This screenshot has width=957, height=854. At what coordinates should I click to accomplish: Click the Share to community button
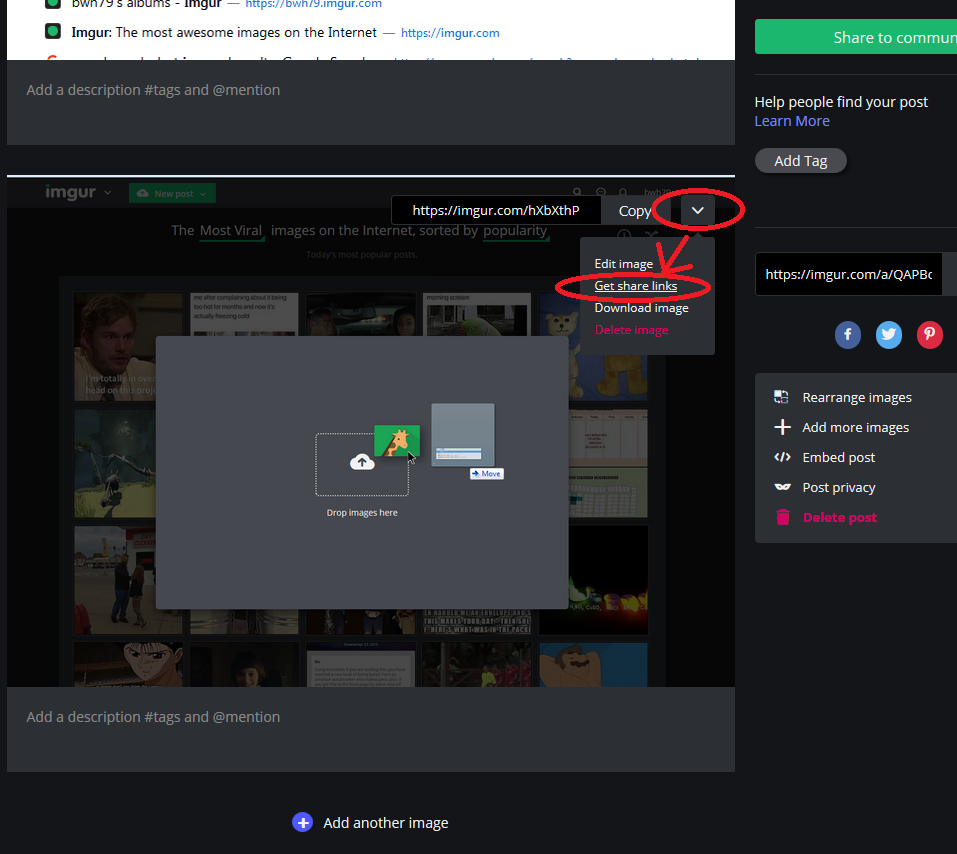click(856, 37)
